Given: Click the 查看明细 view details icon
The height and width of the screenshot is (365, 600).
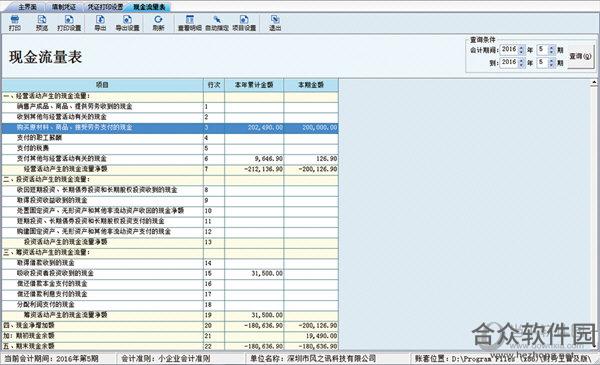Looking at the screenshot, I should click(190, 23).
